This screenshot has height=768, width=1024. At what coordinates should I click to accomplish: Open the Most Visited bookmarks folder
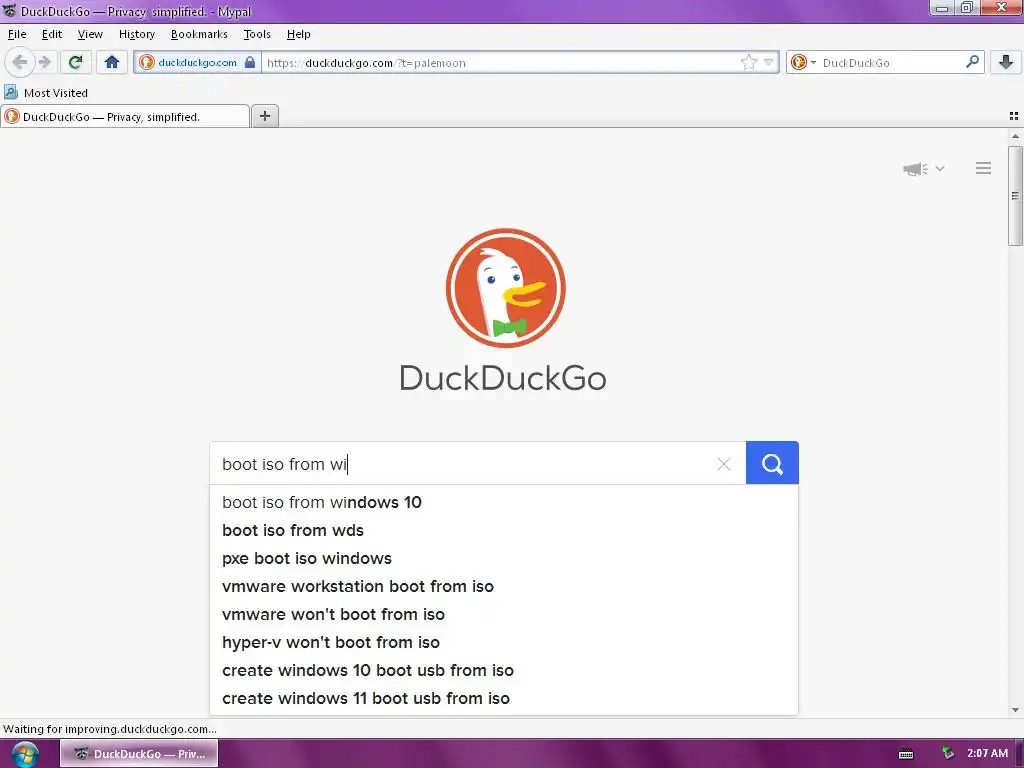(x=46, y=93)
